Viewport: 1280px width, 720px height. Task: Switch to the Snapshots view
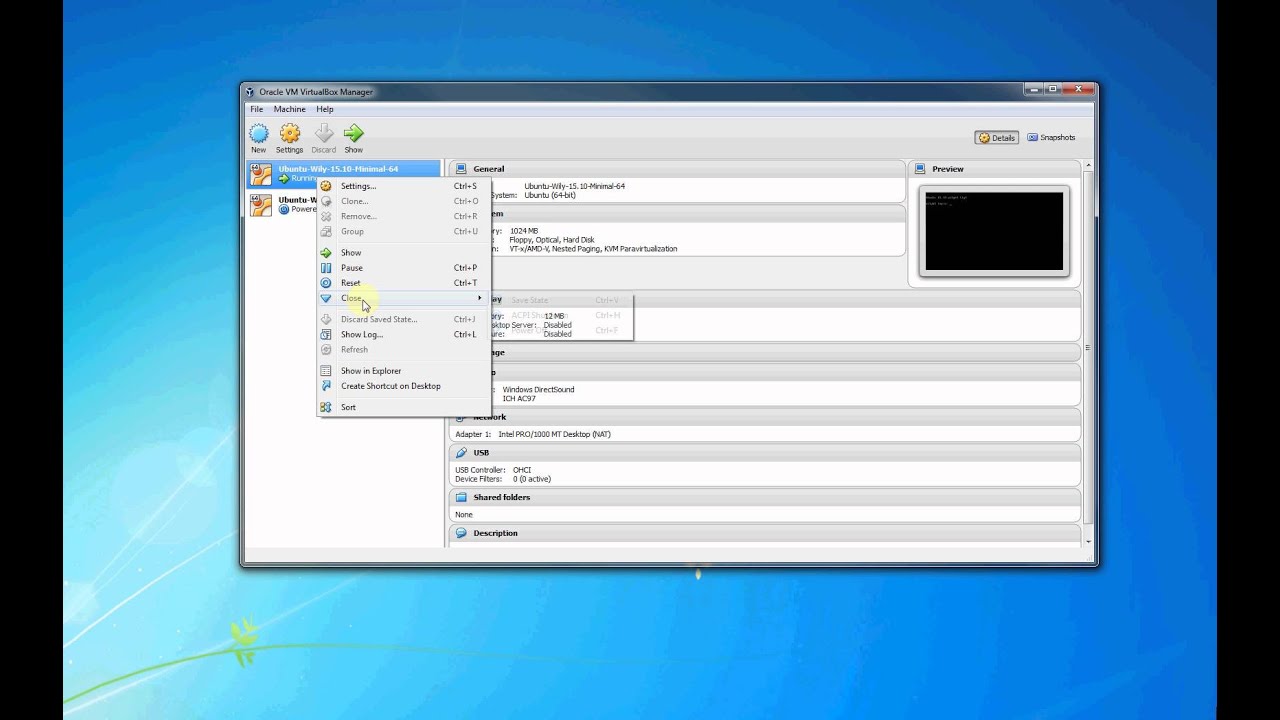[x=1051, y=138]
